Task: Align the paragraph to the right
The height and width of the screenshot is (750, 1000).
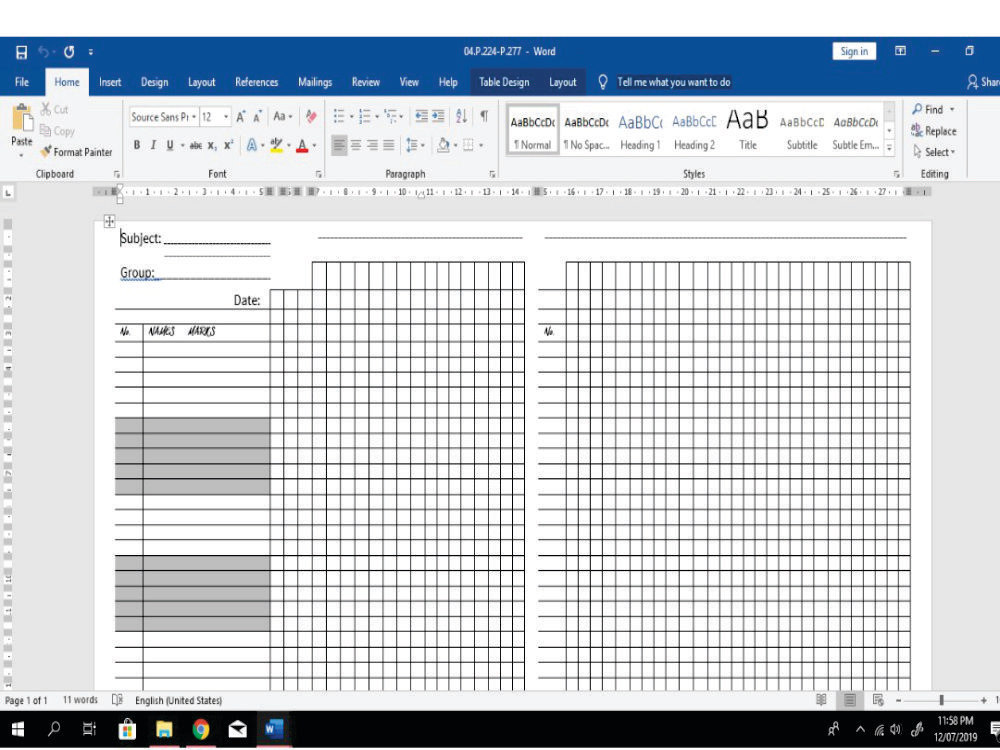Action: point(372,145)
